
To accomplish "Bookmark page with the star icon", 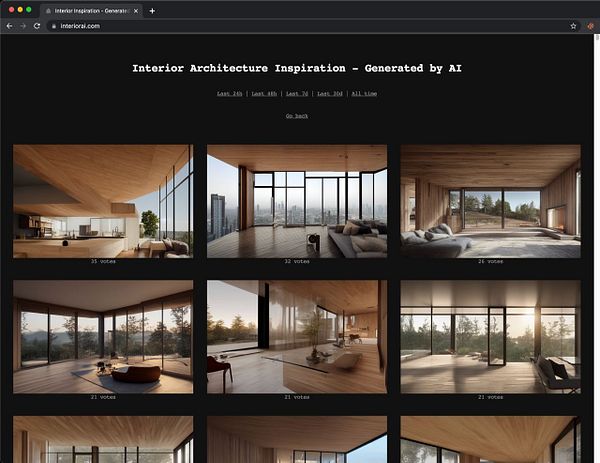I will (x=573, y=26).
